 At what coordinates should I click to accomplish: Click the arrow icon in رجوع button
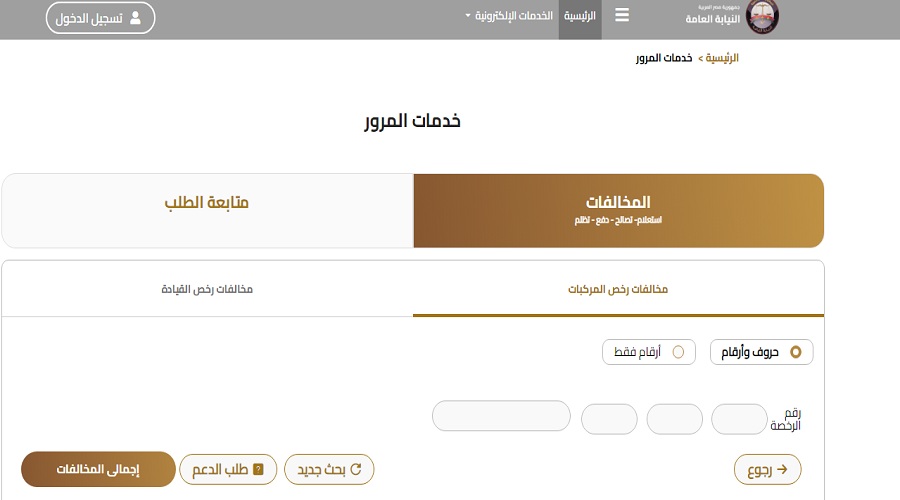(x=782, y=470)
